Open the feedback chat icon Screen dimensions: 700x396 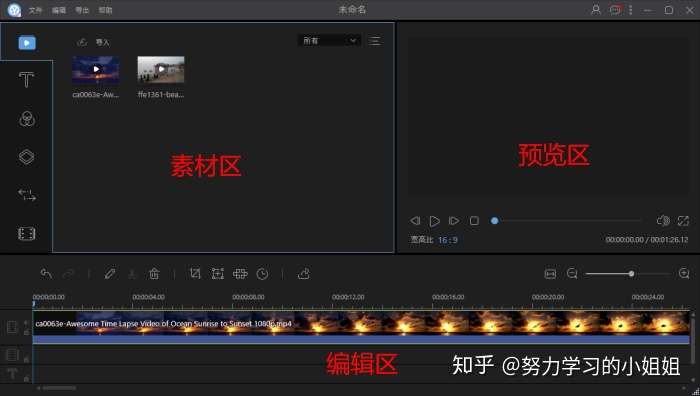[615, 10]
